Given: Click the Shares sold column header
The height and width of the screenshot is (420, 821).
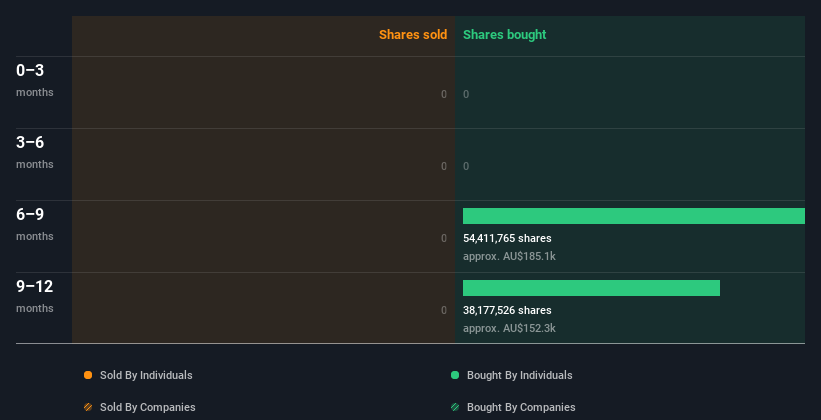Looking at the screenshot, I should pos(413,35).
